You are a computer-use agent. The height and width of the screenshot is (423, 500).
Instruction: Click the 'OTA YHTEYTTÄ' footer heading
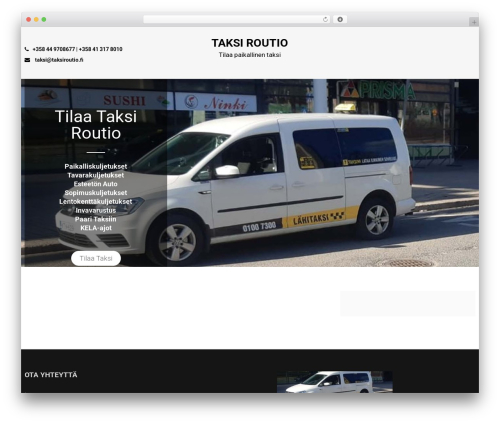pos(51,375)
